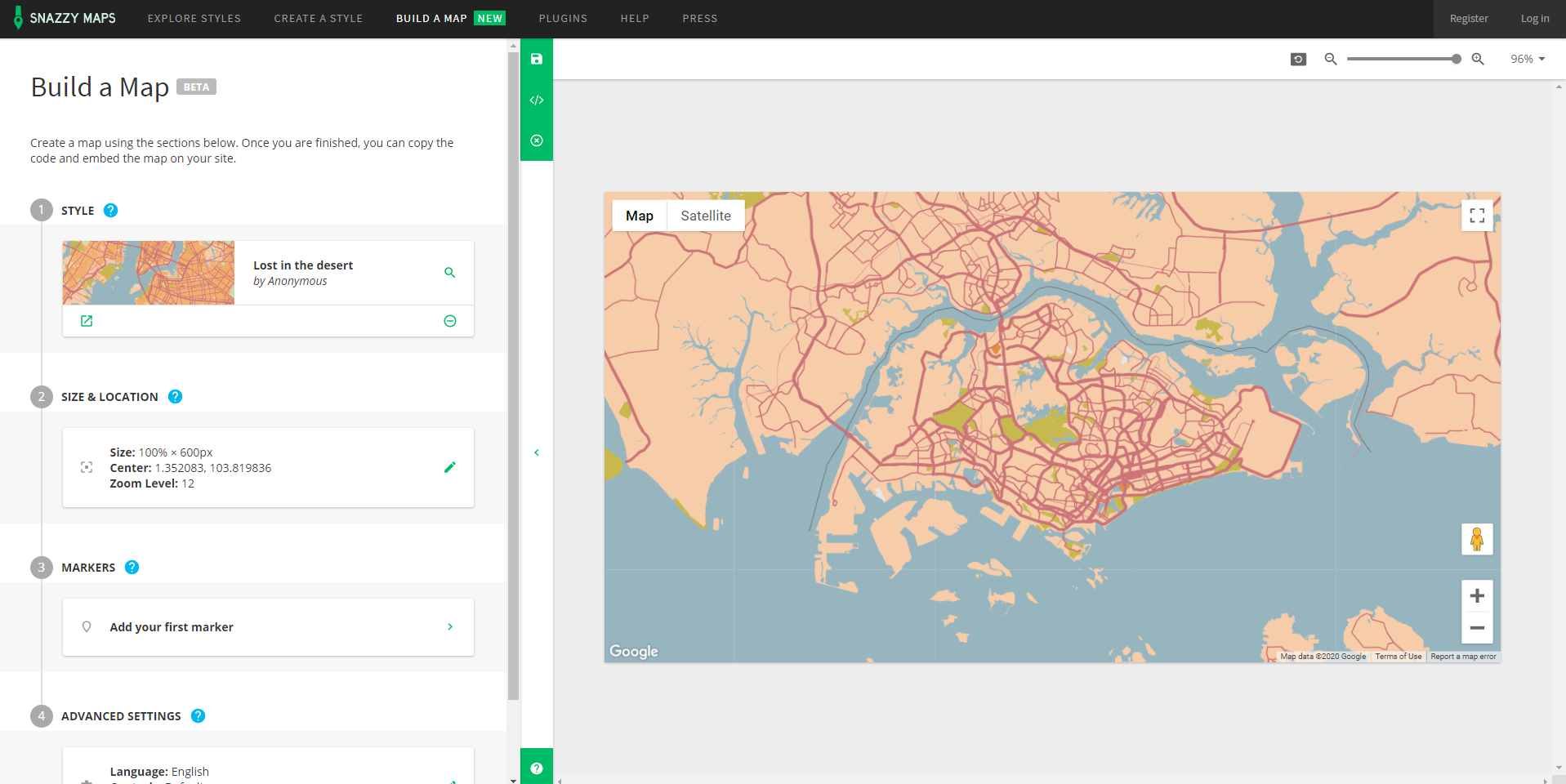Edit size and location with pencil icon
Image resolution: width=1566 pixels, height=784 pixels.
tap(449, 467)
